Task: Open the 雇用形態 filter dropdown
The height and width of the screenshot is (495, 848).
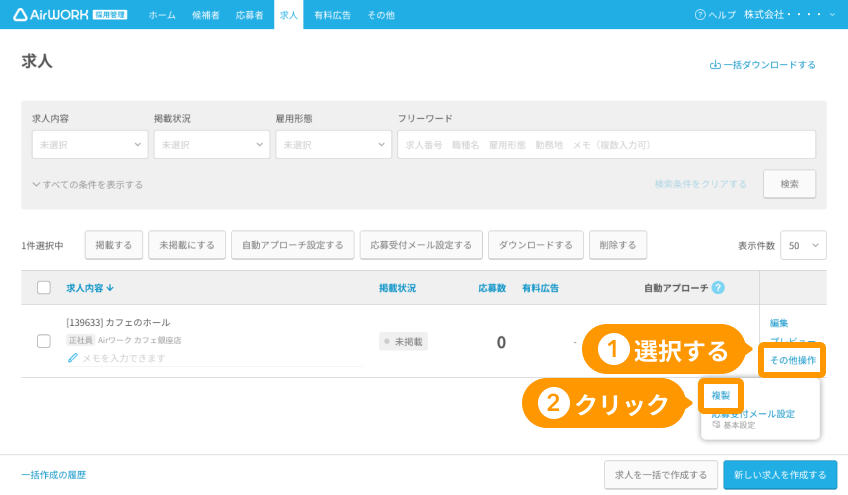Action: 333,144
